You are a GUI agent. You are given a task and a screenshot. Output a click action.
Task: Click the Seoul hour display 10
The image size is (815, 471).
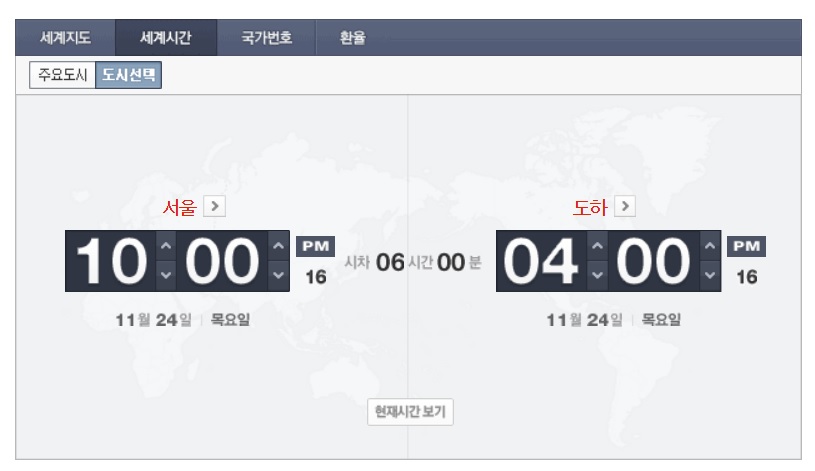(111, 261)
